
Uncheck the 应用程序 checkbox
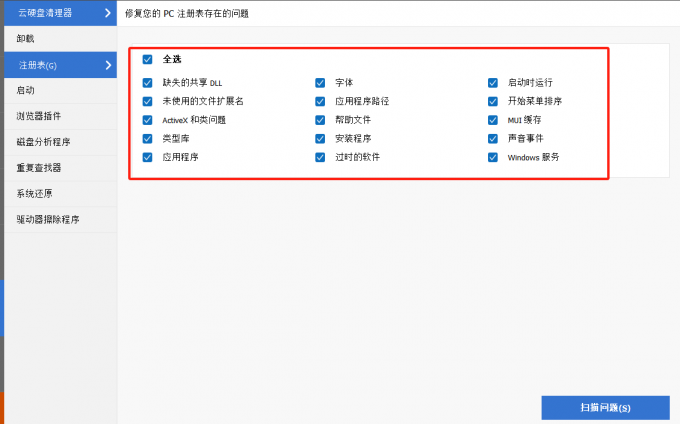(147, 157)
